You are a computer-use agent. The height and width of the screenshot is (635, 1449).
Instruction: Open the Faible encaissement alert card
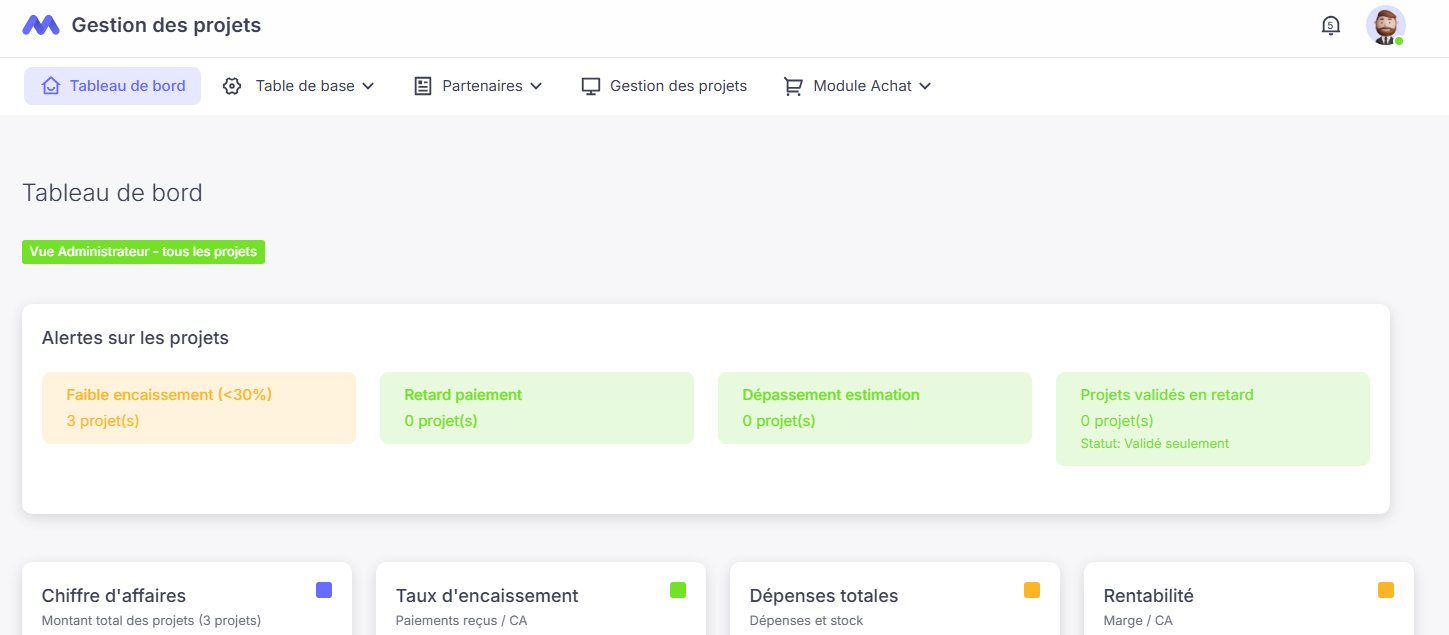point(198,408)
